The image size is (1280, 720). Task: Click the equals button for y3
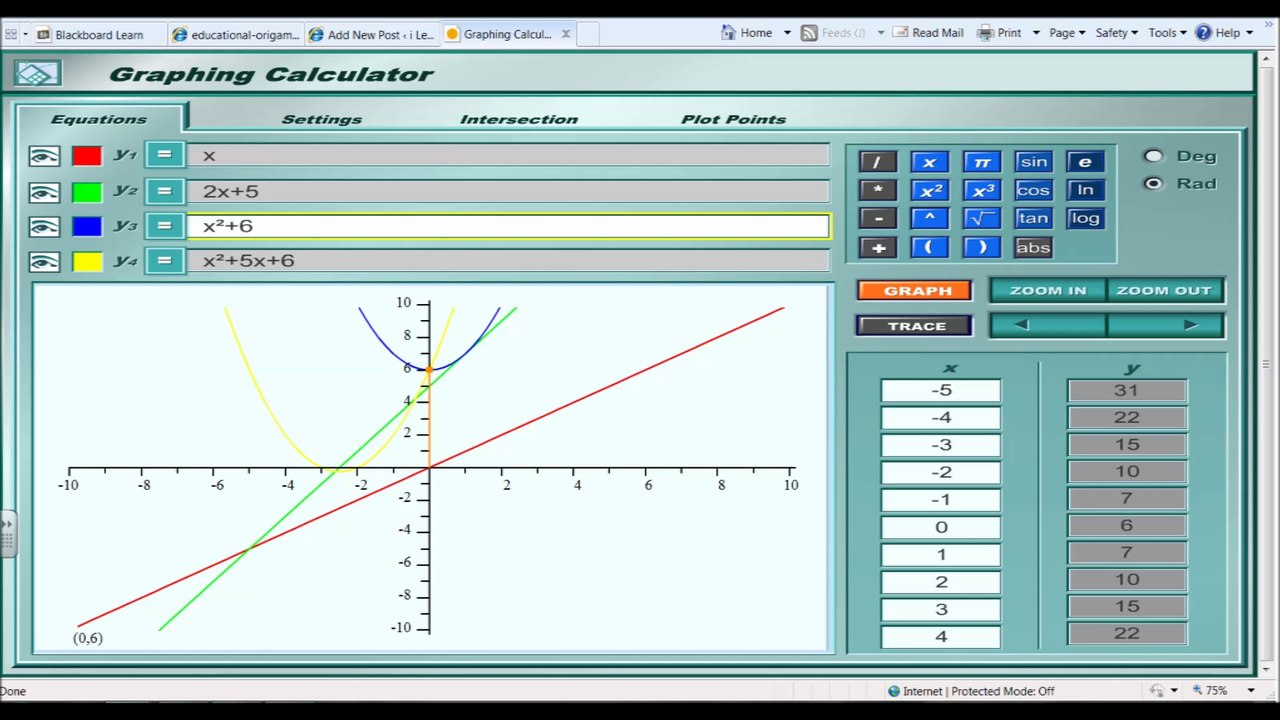165,226
